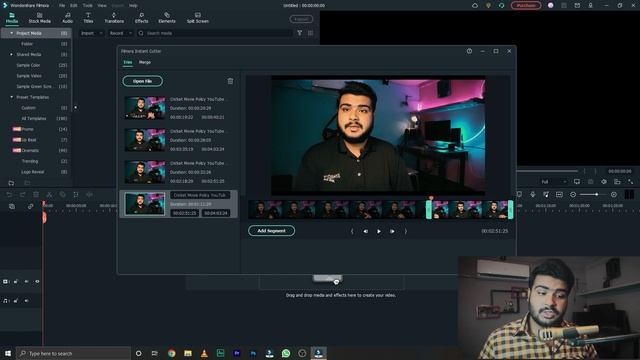640x360 pixels.
Task: Open the Effects tab
Action: click(141, 18)
